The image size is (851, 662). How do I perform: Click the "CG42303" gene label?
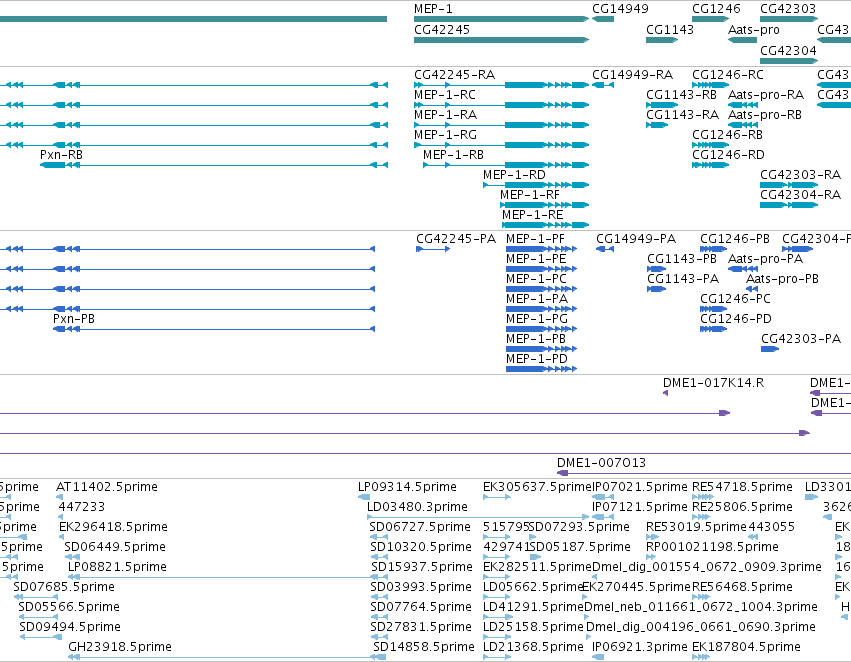click(788, 9)
